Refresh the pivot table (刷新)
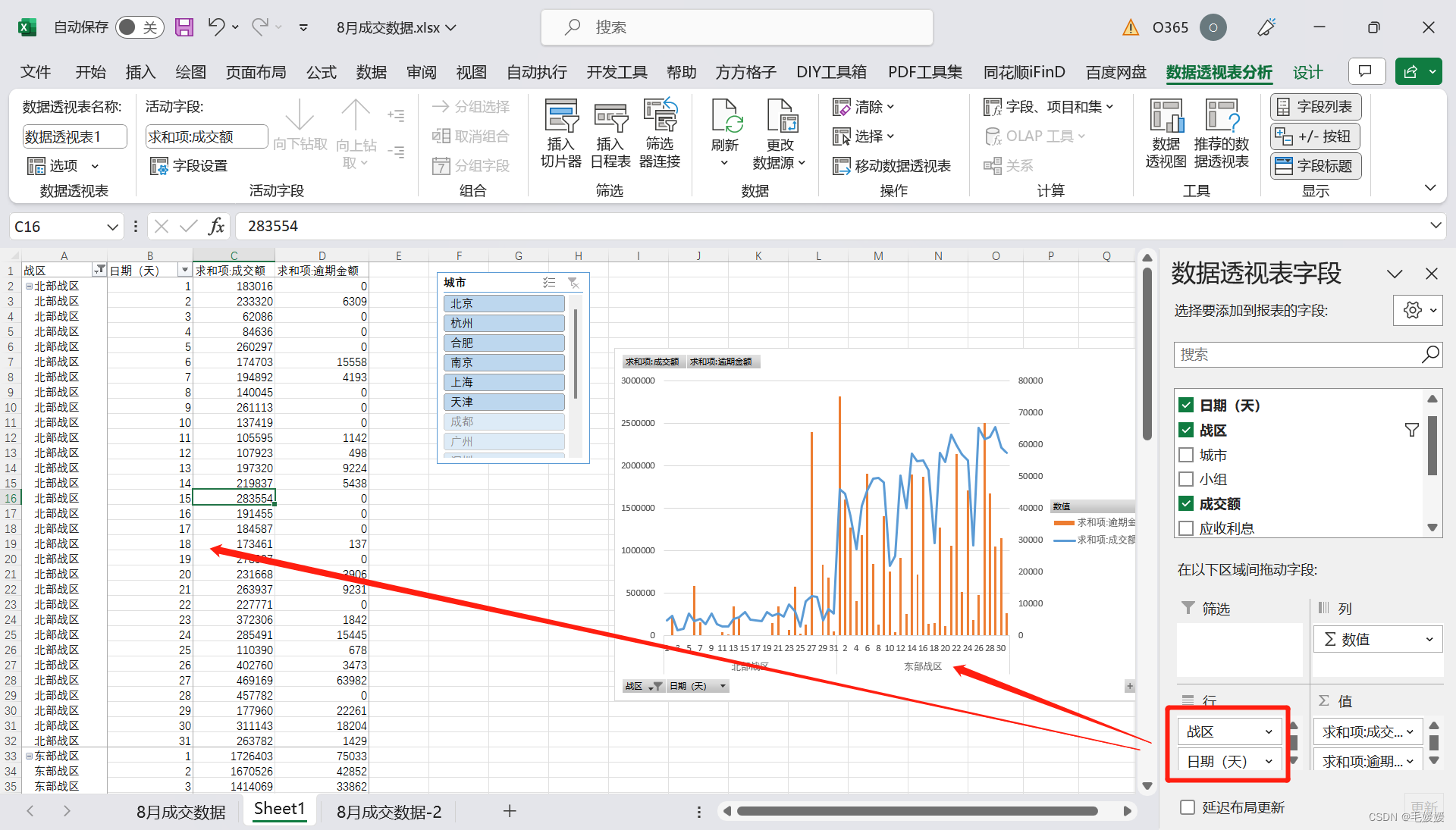 (725, 133)
